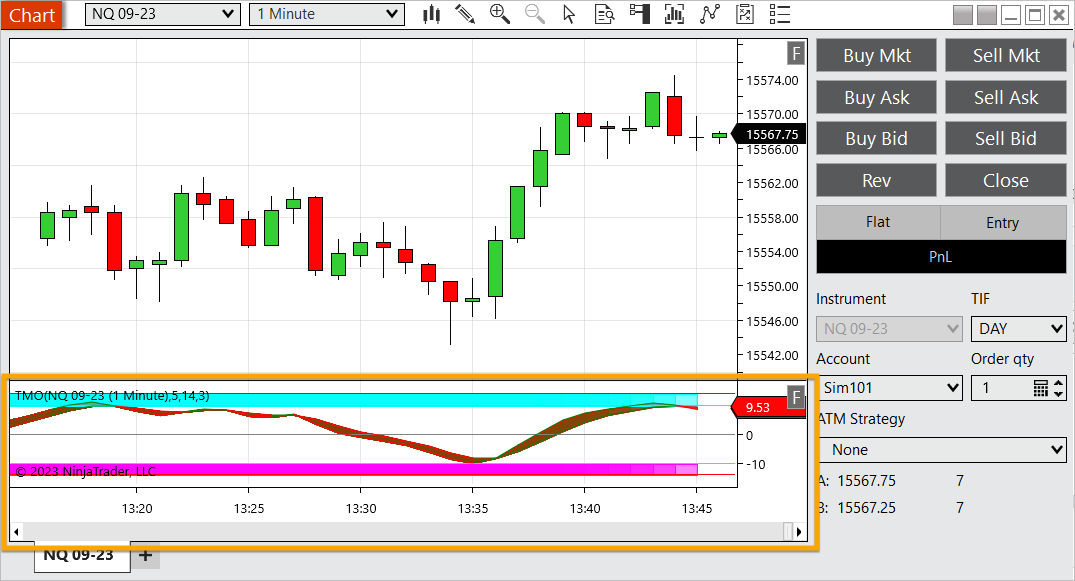The height and width of the screenshot is (581, 1075).
Task: Click the Buy Bid button
Action: pos(876,139)
